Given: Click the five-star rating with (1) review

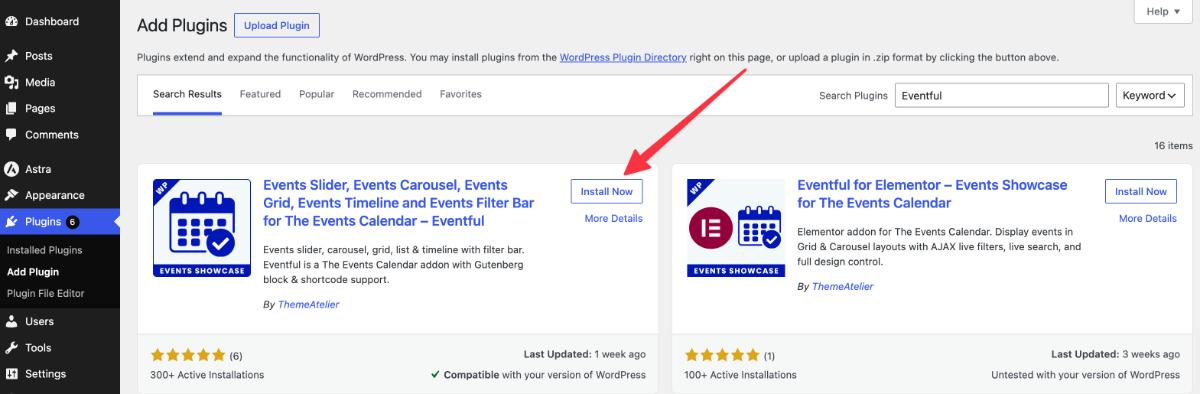Looking at the screenshot, I should click(x=730, y=355).
